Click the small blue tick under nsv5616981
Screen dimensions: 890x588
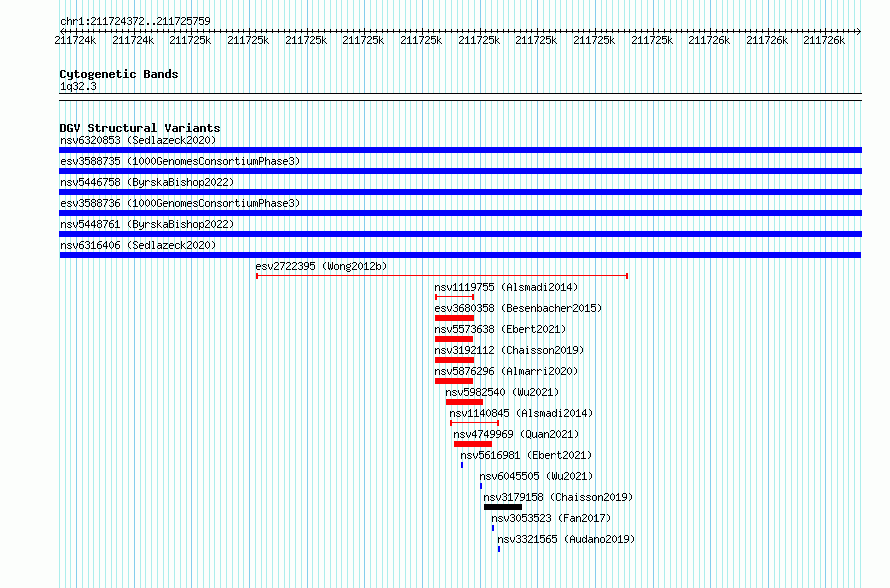click(462, 465)
